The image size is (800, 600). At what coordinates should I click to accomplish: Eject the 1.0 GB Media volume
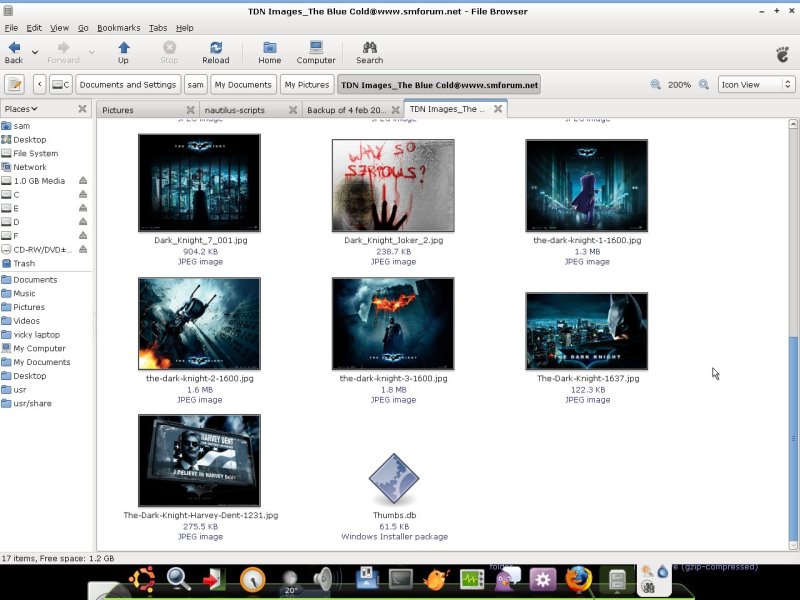click(x=83, y=181)
